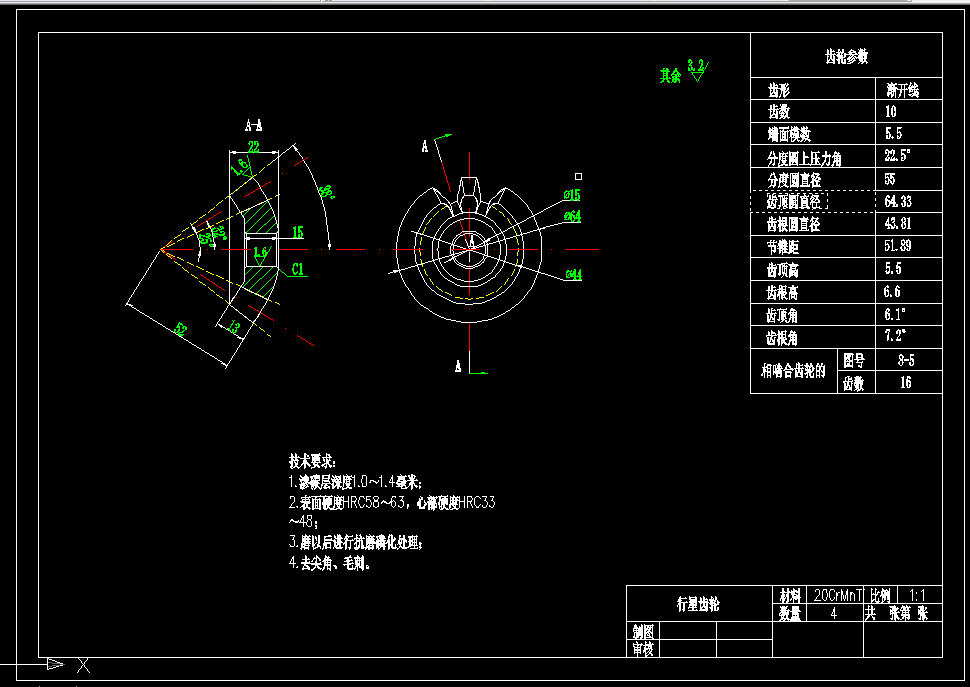
Task: Click the 行星齿轮 title block name
Action: pyautogui.click(x=698, y=605)
